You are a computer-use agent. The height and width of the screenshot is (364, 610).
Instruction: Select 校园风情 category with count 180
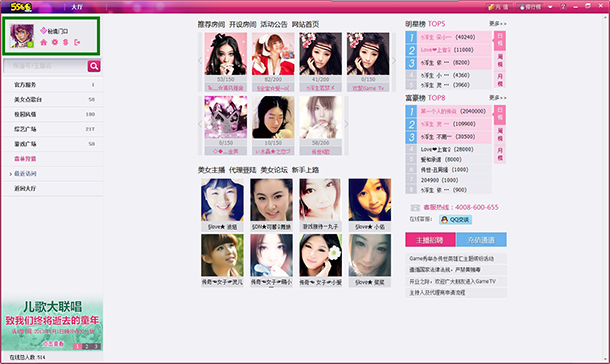tap(52, 114)
